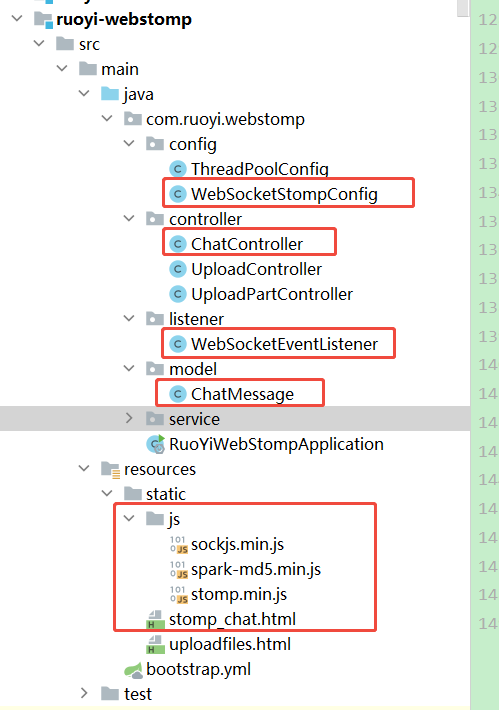Collapse the src folder node

click(x=39, y=43)
